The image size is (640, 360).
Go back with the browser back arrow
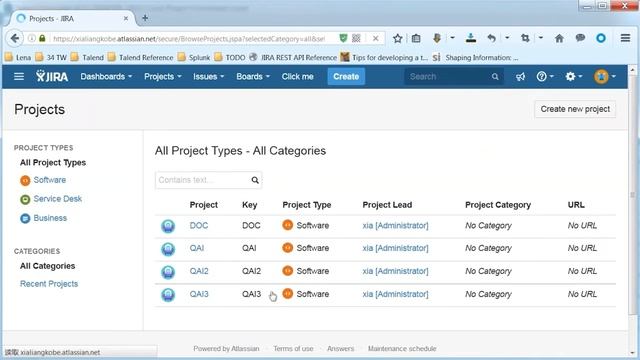pos(15,38)
